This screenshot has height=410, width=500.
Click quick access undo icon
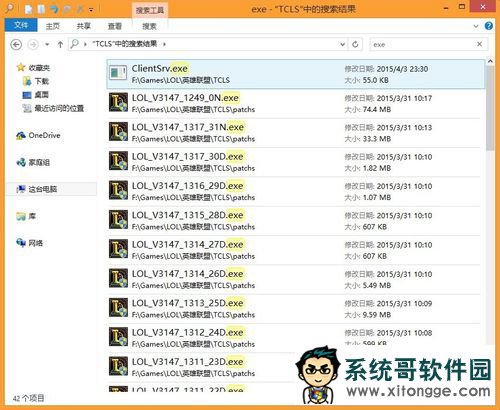click(x=54, y=9)
